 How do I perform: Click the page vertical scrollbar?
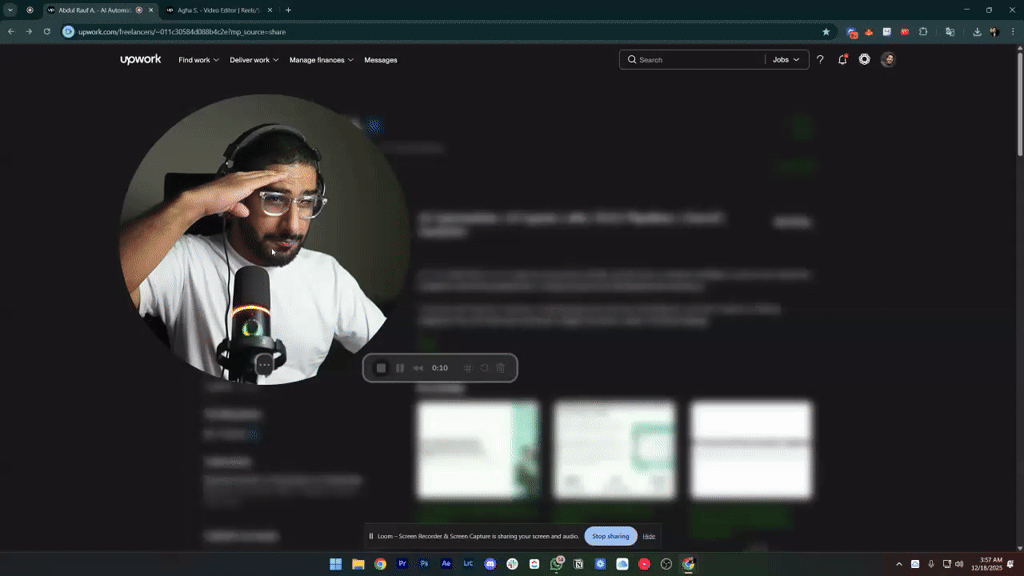[x=1019, y=104]
